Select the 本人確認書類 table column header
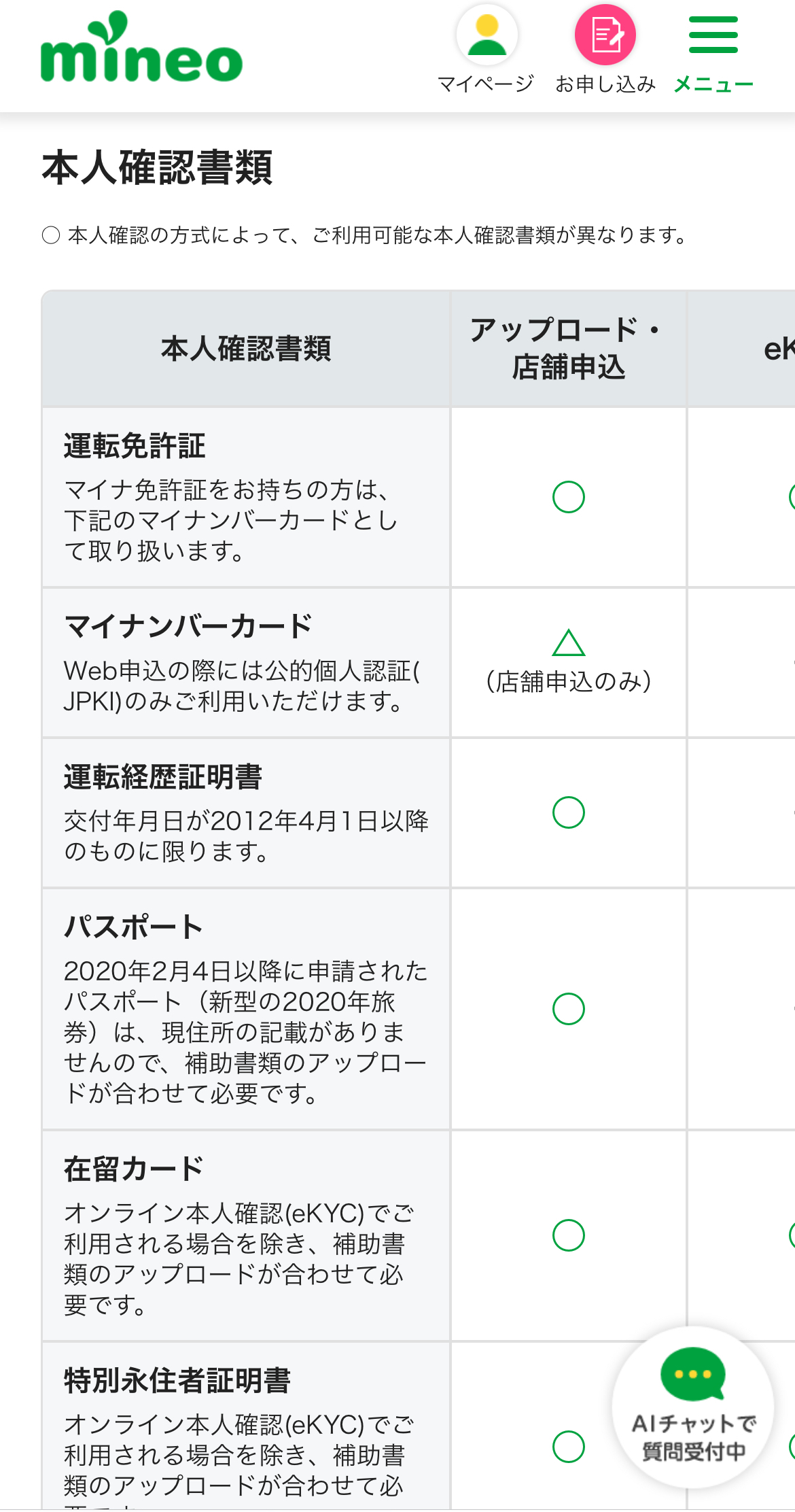Image resolution: width=795 pixels, height=1512 pixels. click(246, 349)
